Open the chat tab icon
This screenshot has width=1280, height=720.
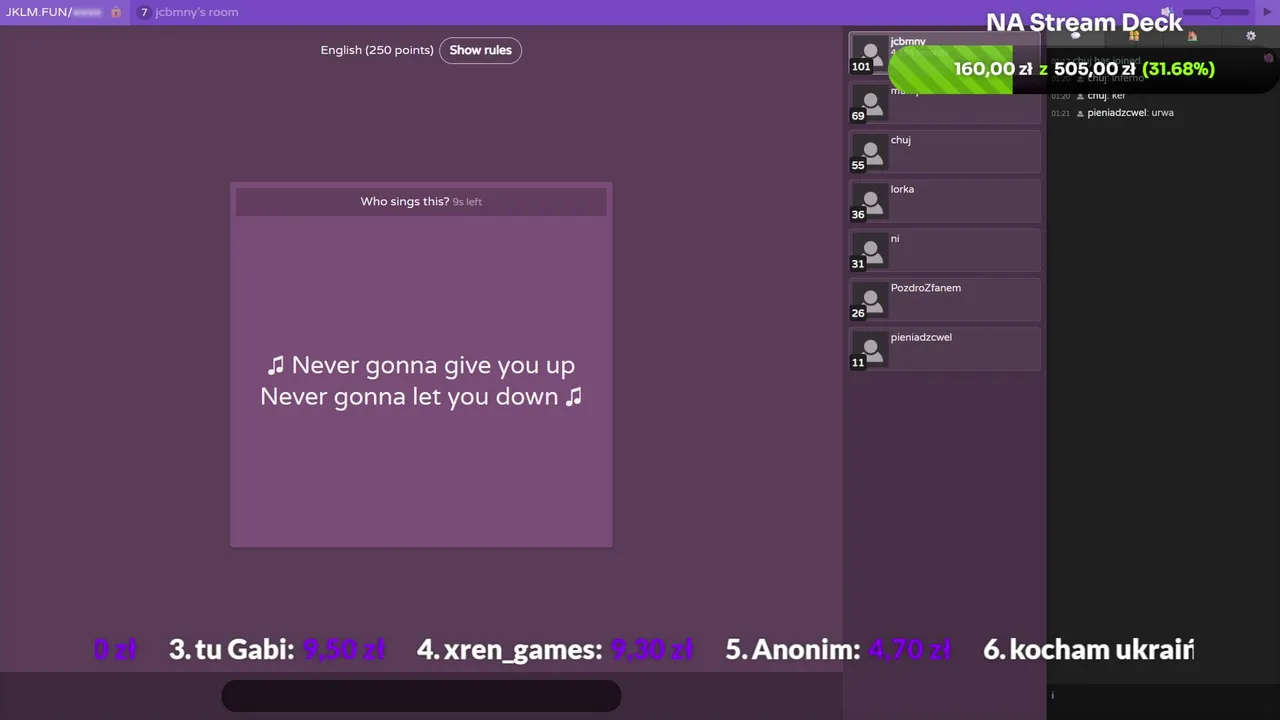[x=1076, y=36]
